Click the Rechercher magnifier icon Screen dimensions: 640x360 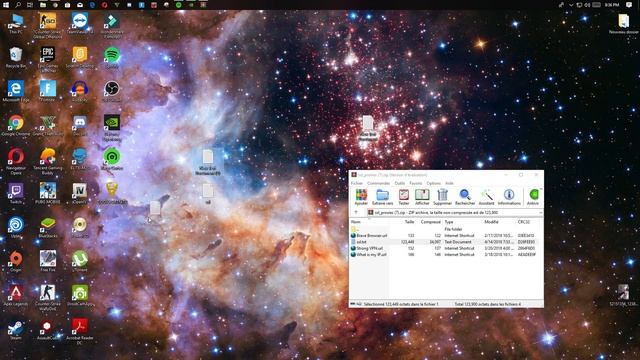pos(465,197)
